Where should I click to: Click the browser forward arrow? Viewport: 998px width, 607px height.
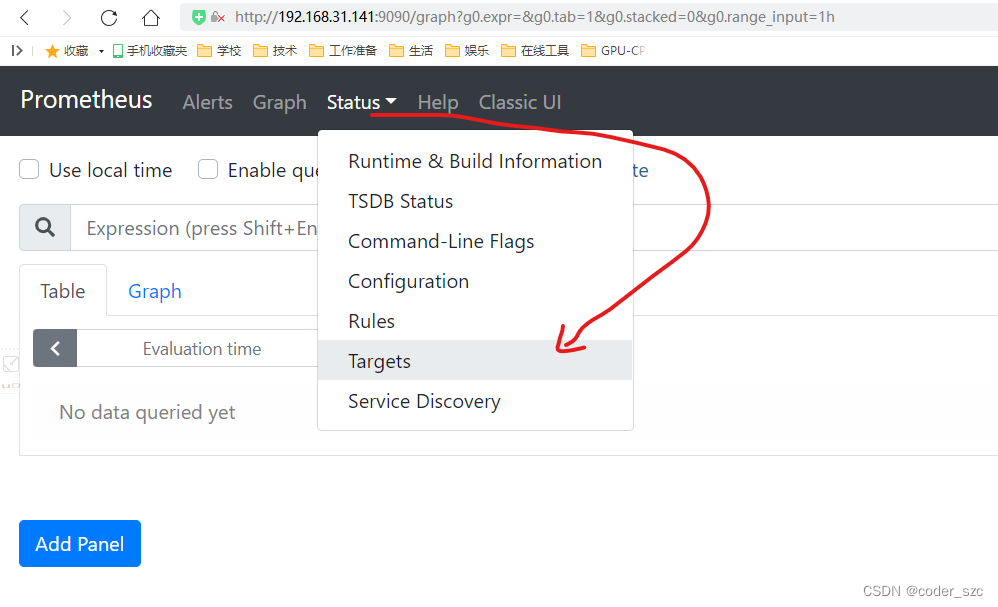(x=66, y=18)
